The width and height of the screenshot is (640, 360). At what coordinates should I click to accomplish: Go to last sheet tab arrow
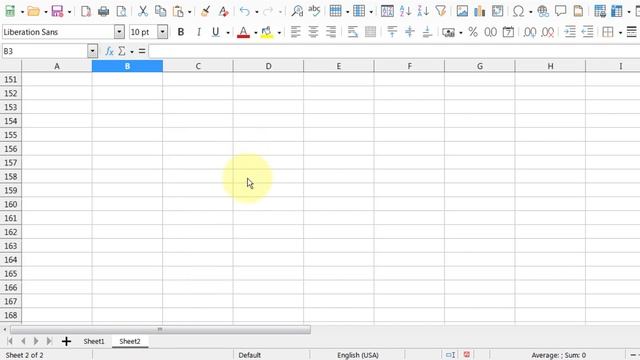click(49, 341)
